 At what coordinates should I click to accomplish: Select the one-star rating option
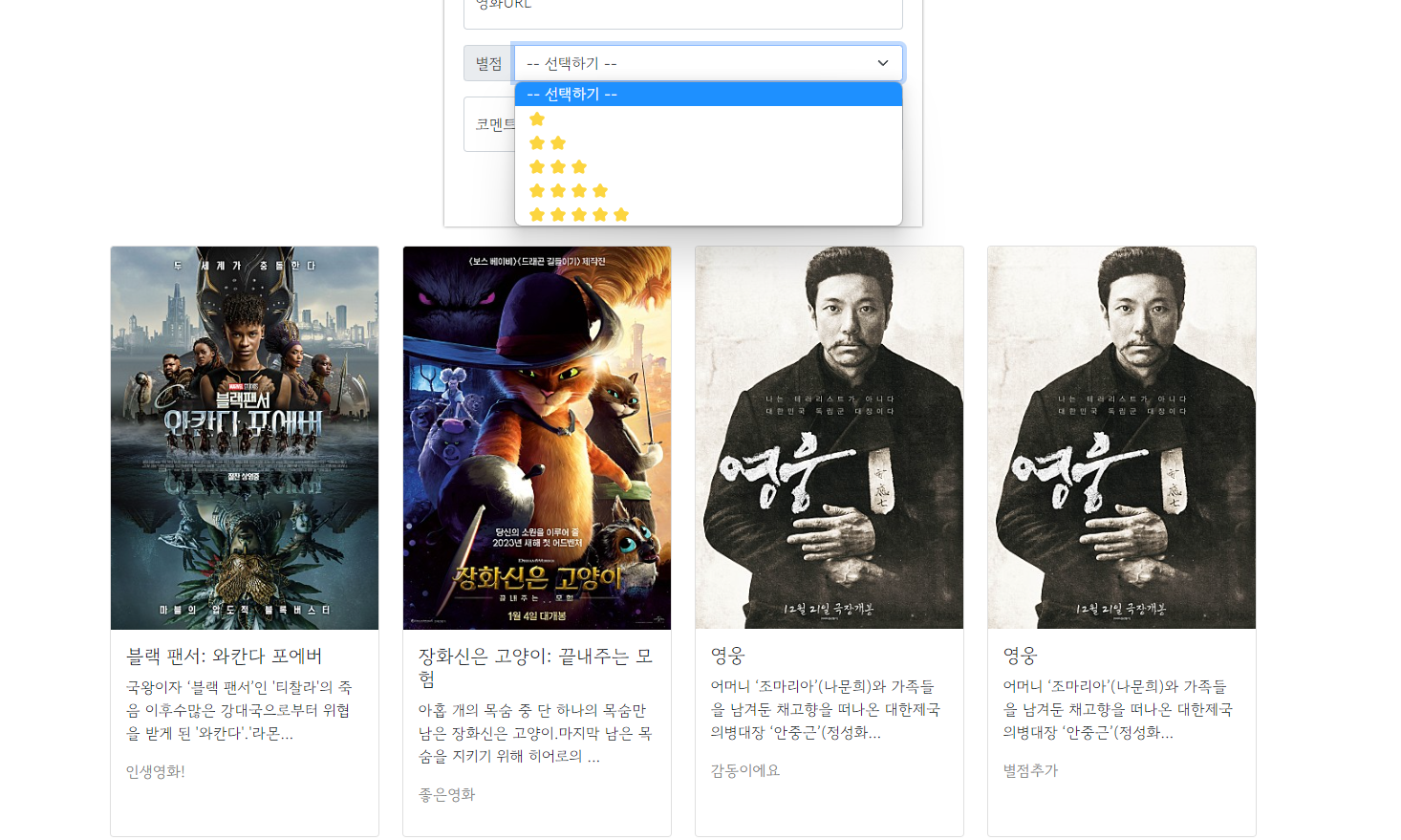[x=708, y=118]
